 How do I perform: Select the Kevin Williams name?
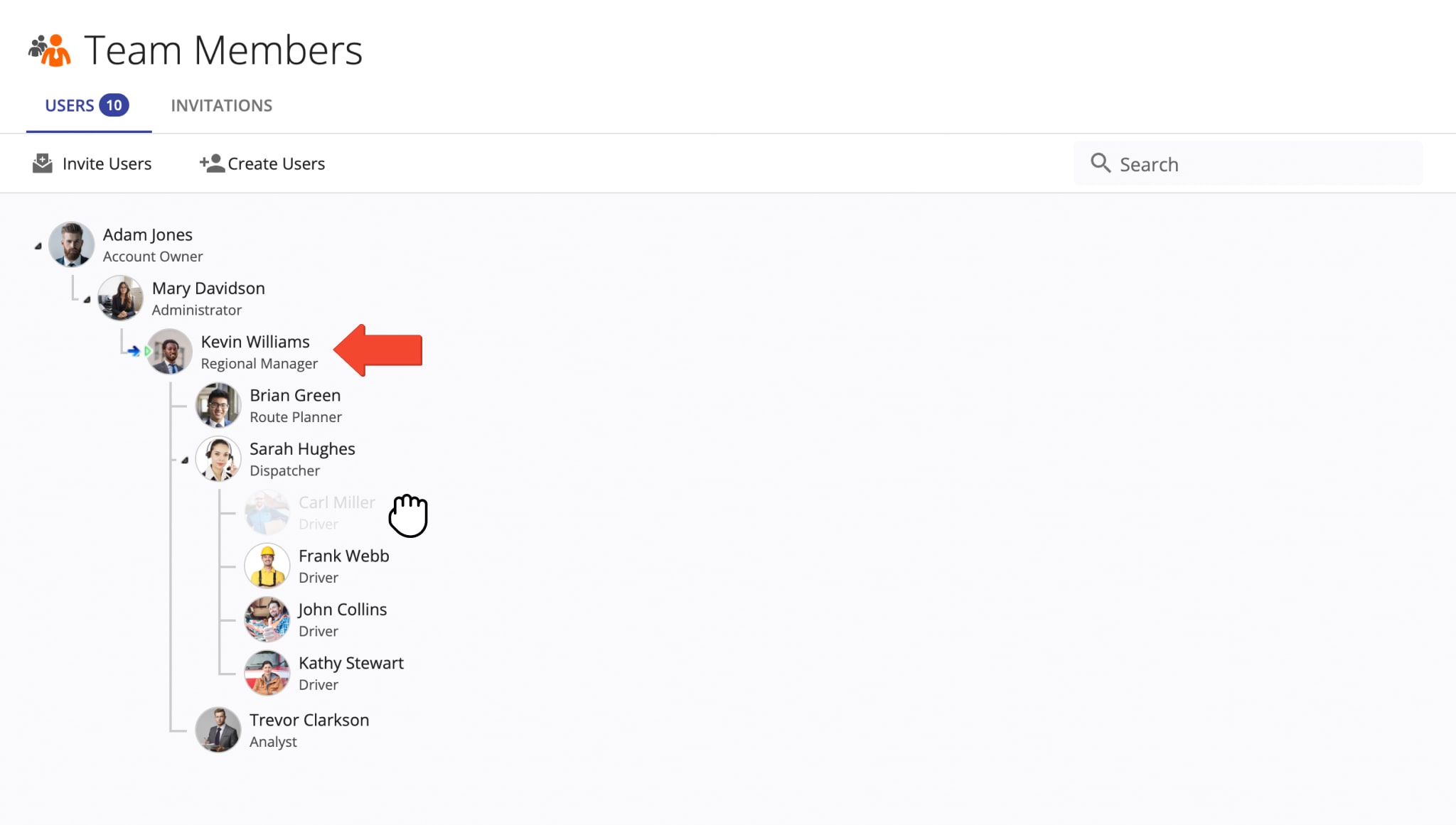[255, 342]
